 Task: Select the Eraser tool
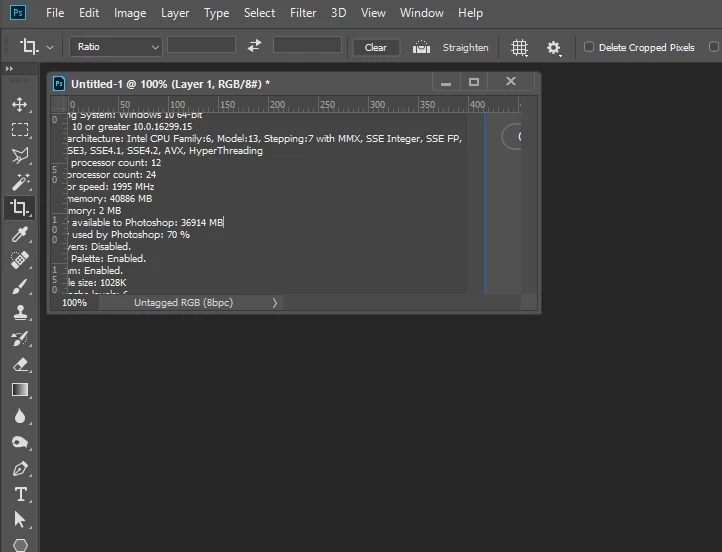click(x=20, y=364)
